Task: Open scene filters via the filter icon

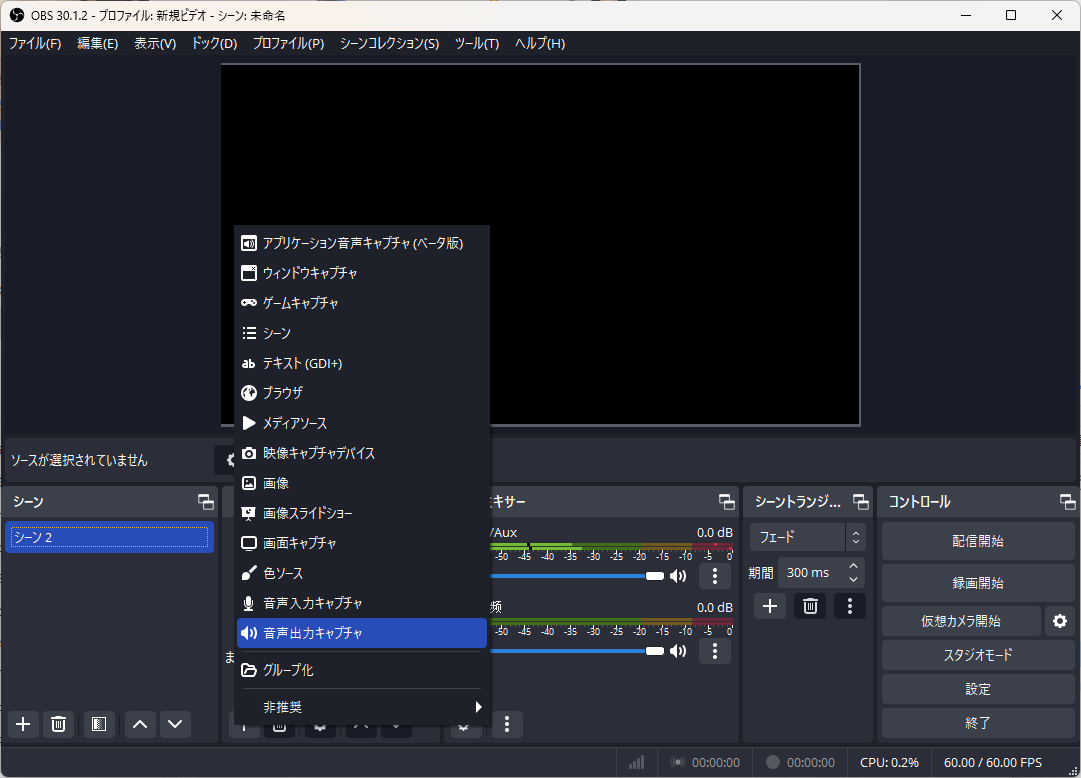Action: pos(98,724)
